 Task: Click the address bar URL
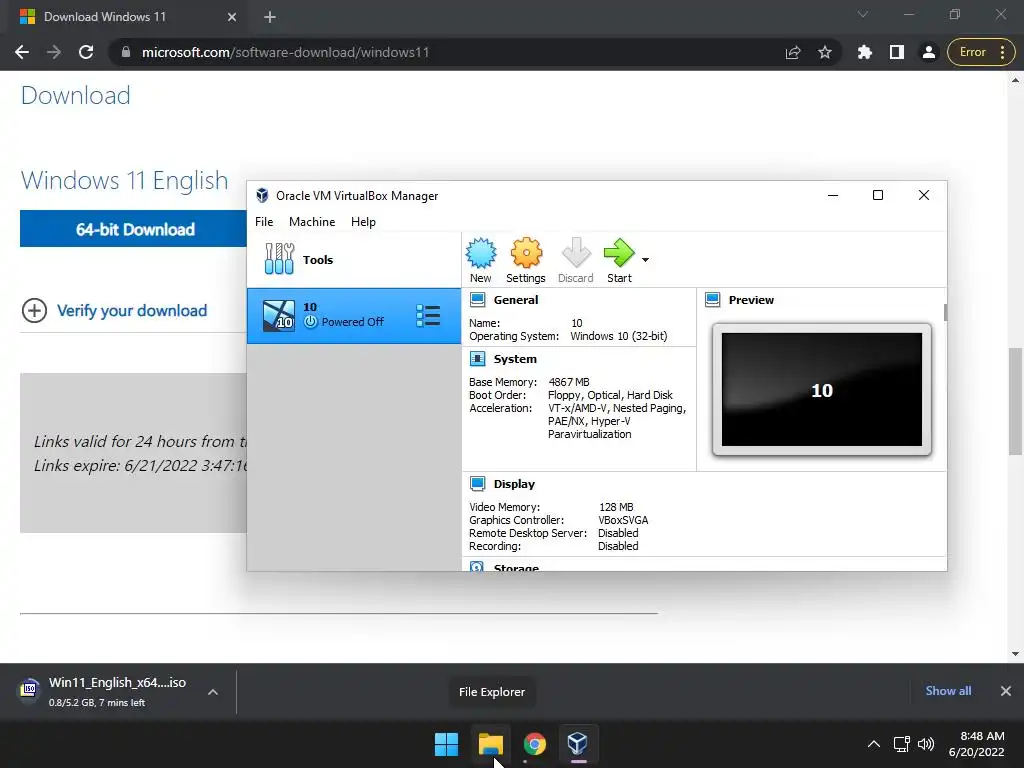[x=285, y=52]
